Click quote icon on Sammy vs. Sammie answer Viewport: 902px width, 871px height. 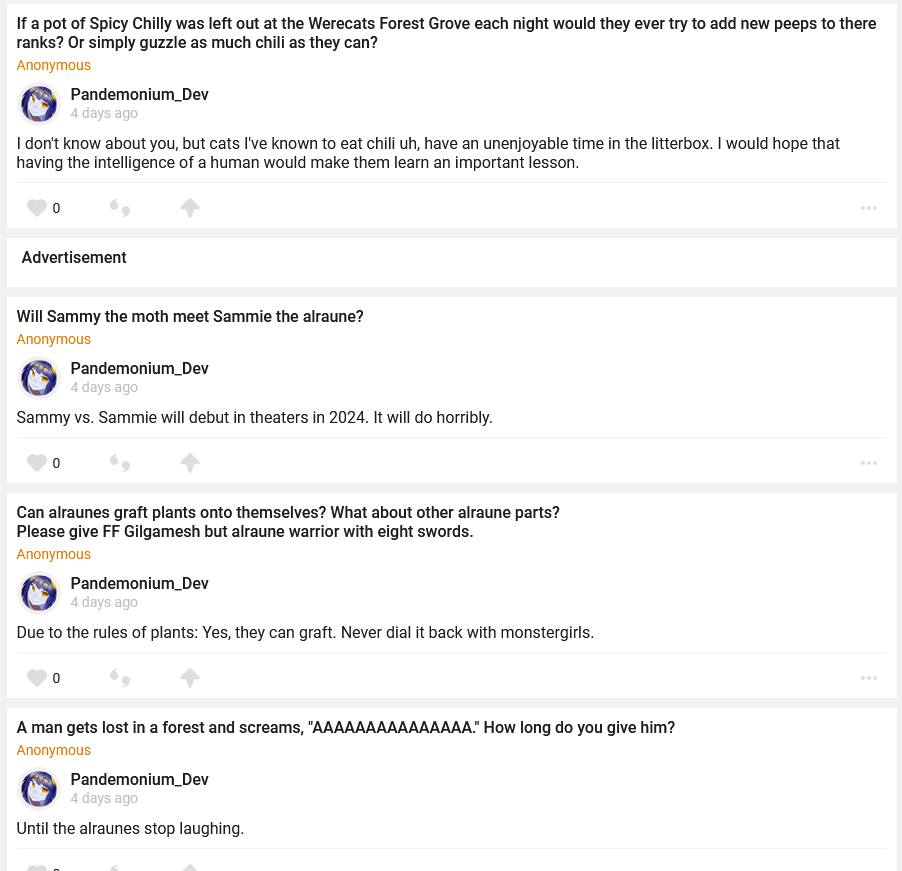pos(120,463)
